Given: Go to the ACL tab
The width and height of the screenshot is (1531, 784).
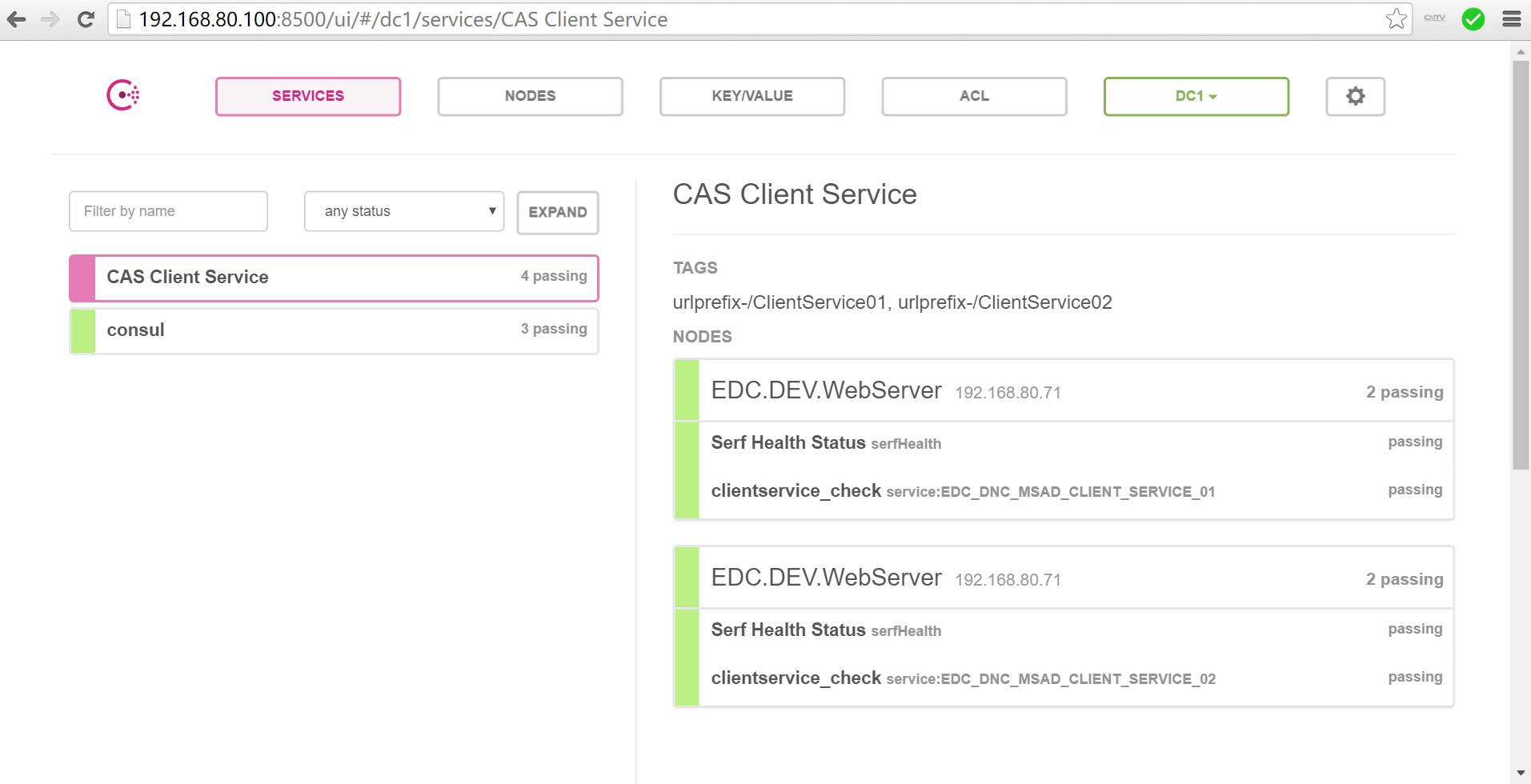Looking at the screenshot, I should (x=974, y=96).
